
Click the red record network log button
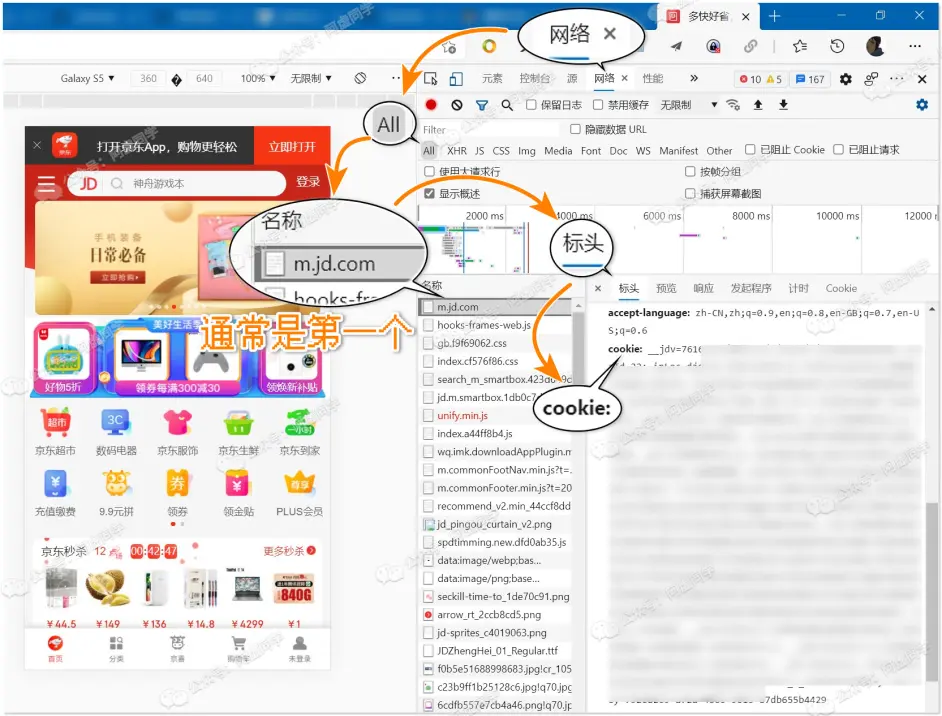pyautogui.click(x=431, y=105)
